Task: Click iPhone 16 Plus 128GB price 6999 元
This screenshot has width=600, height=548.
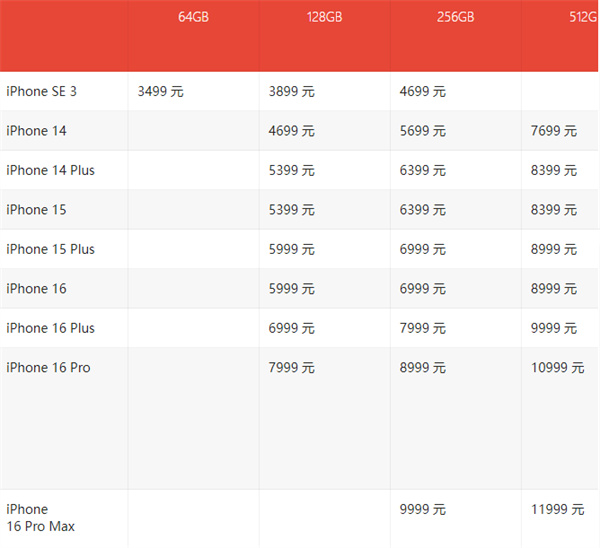Action: coord(292,328)
